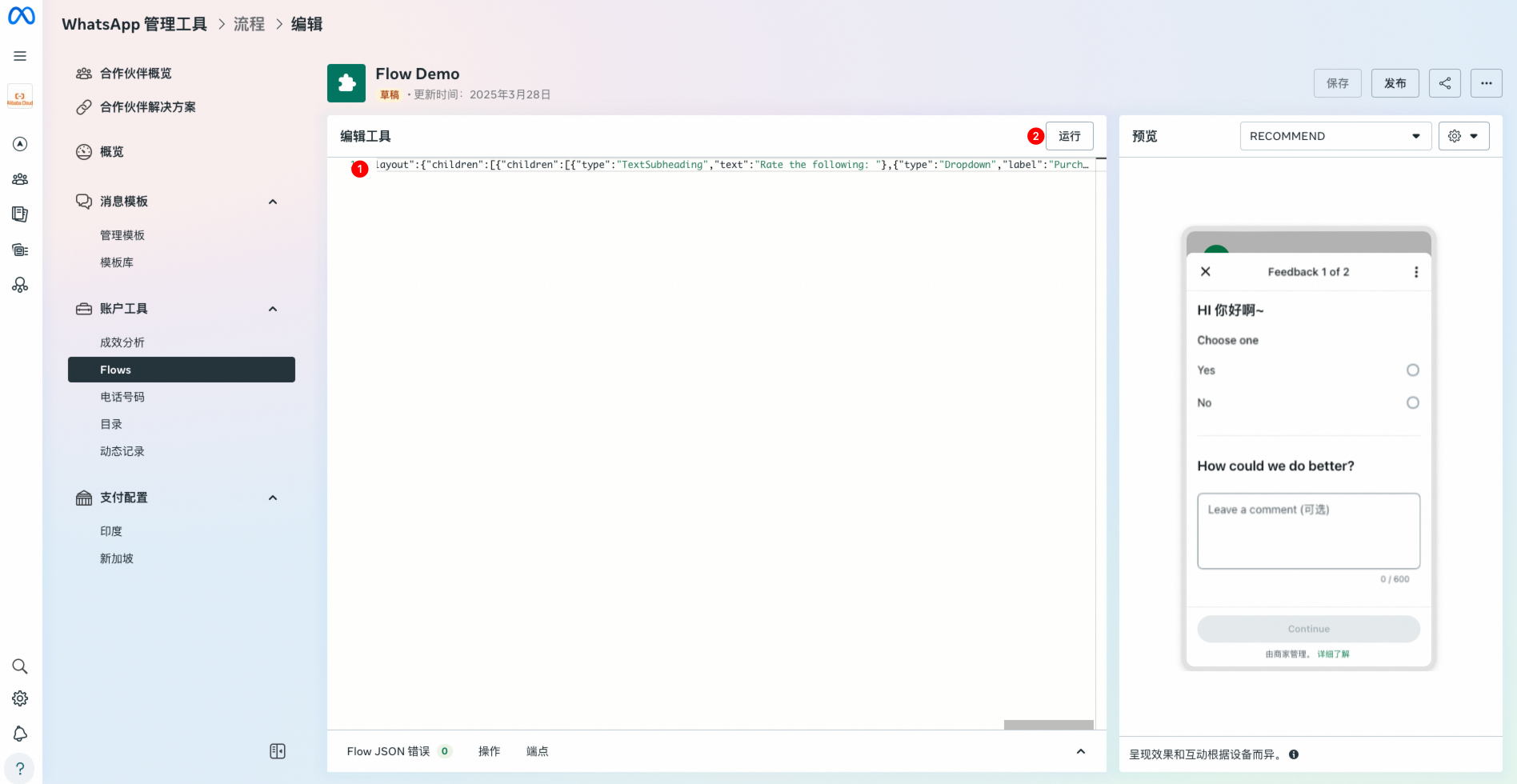Close the Feedback preview with X
Screen dimensions: 1517x784
pos(1206,272)
